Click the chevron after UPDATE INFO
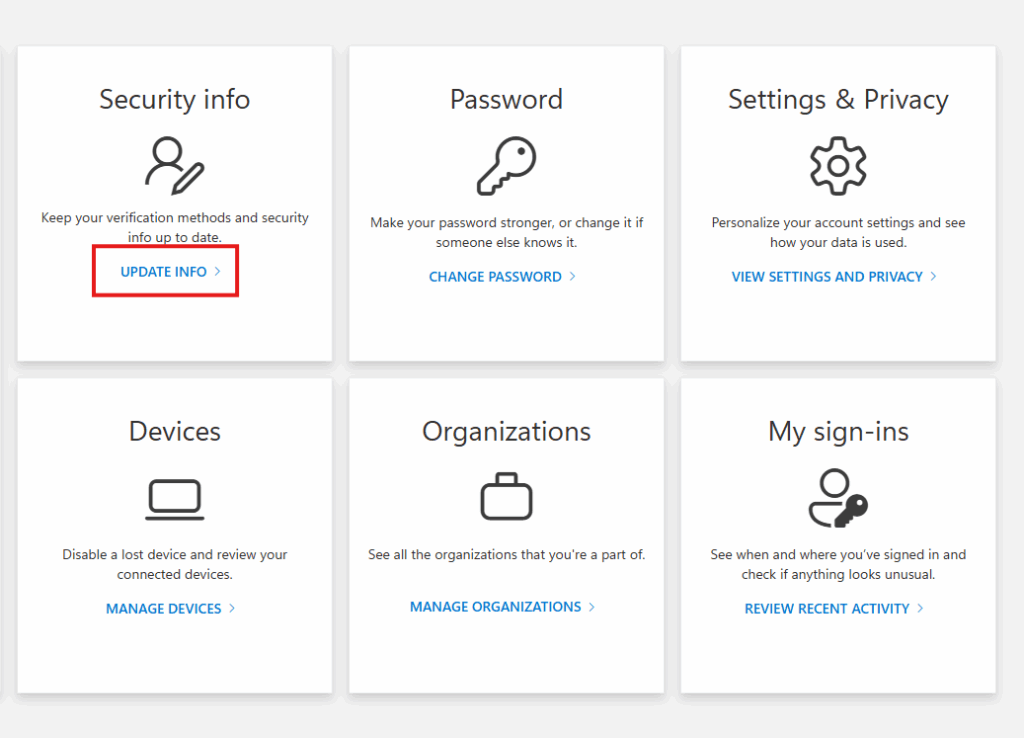 coord(217,271)
